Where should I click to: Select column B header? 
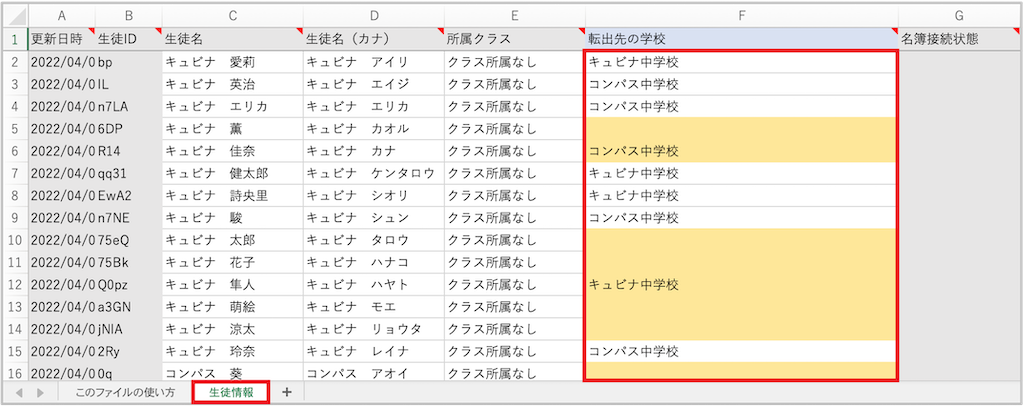pos(129,16)
